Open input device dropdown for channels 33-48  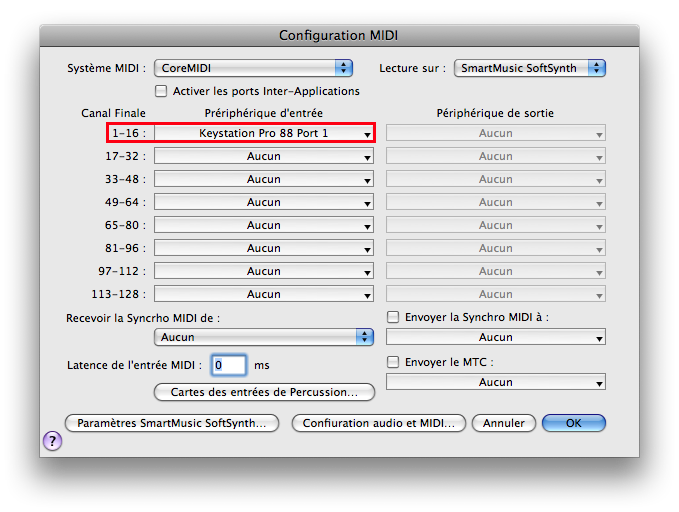coord(264,179)
